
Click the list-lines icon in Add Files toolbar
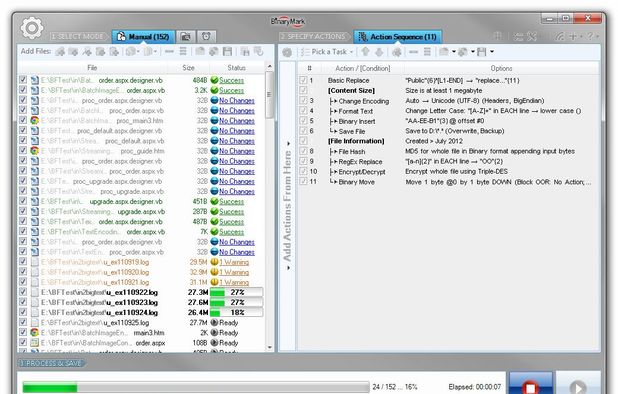(x=183, y=51)
